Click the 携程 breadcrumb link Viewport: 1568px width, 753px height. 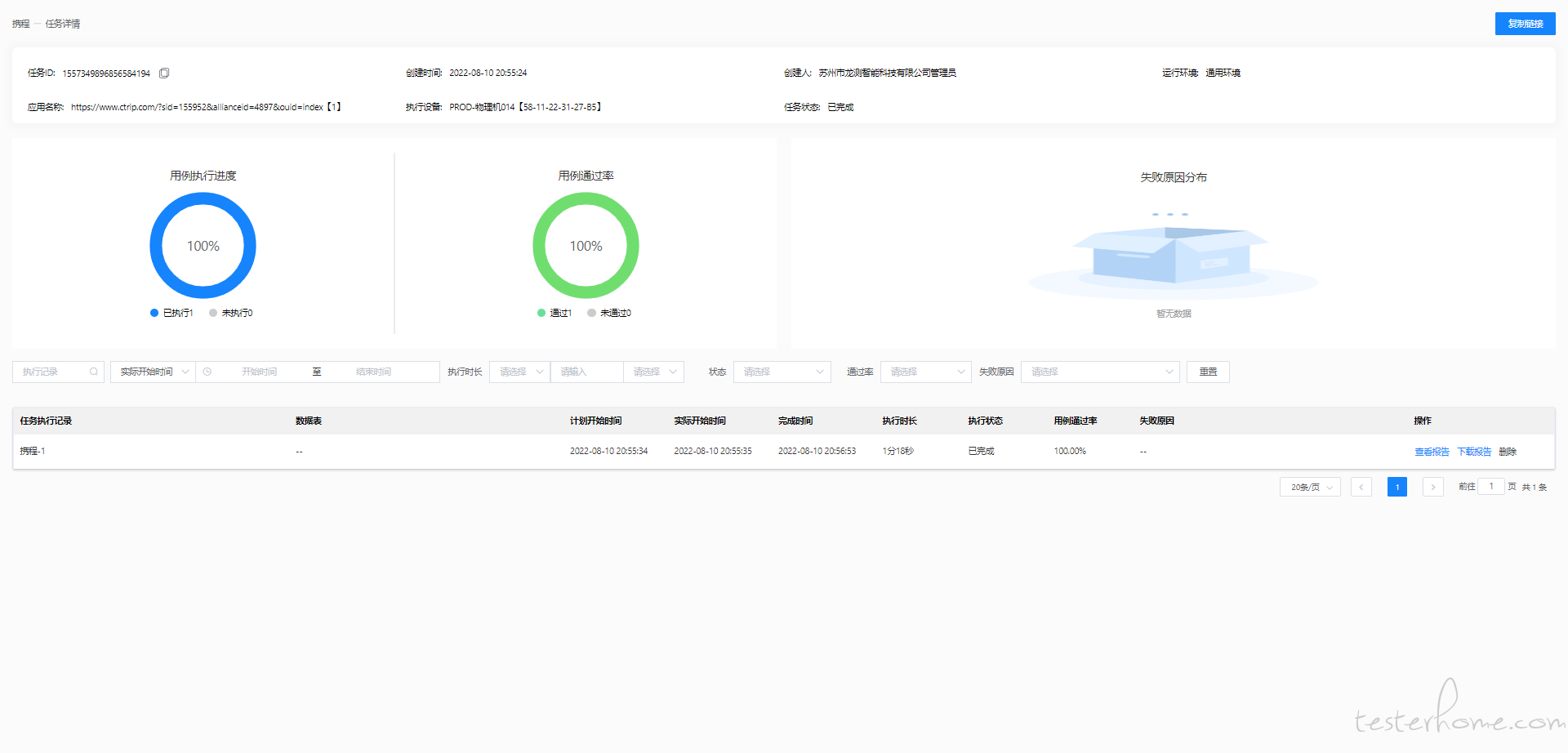20,24
